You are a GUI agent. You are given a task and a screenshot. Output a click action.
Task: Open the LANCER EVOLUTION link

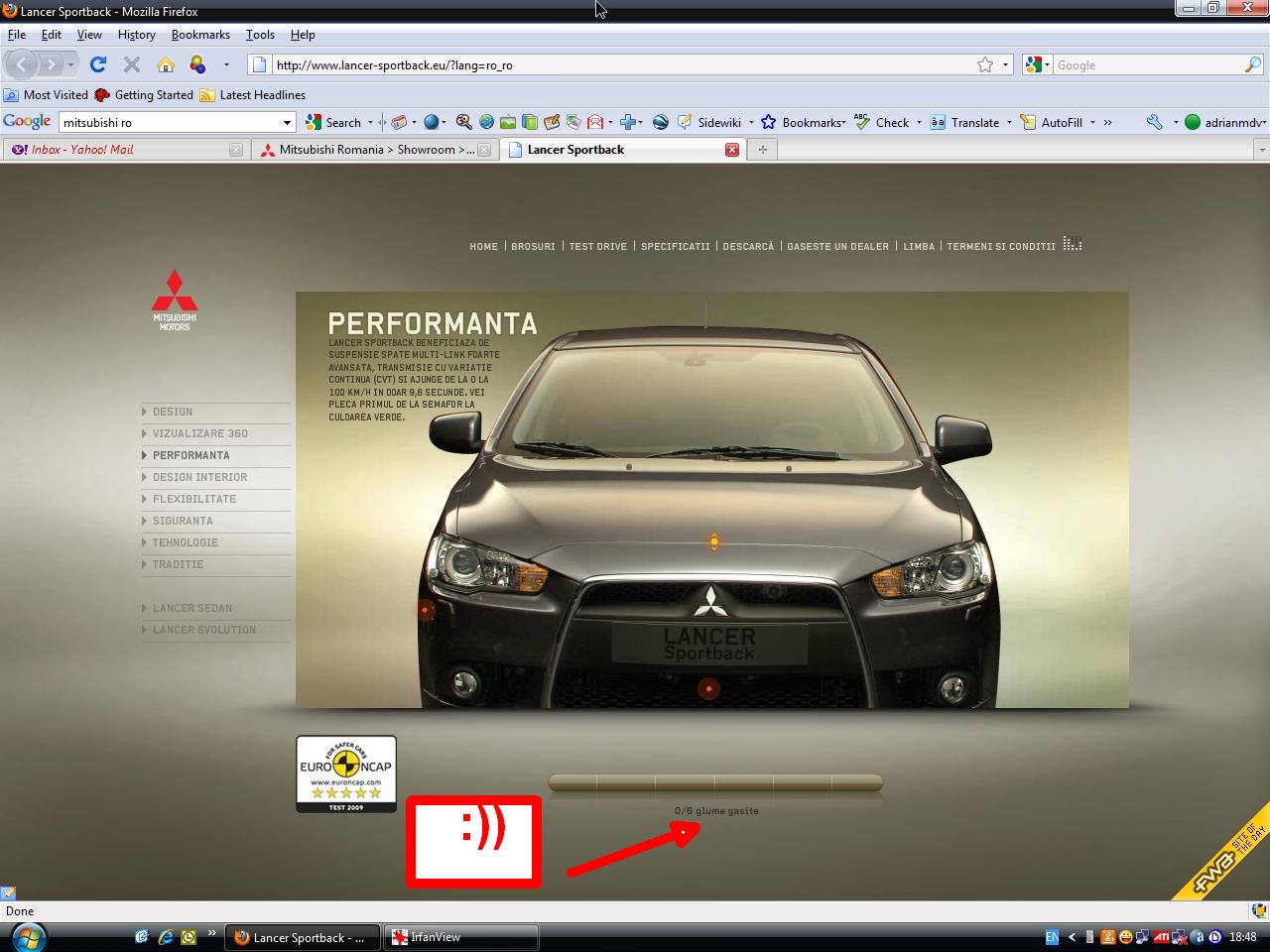tap(204, 630)
